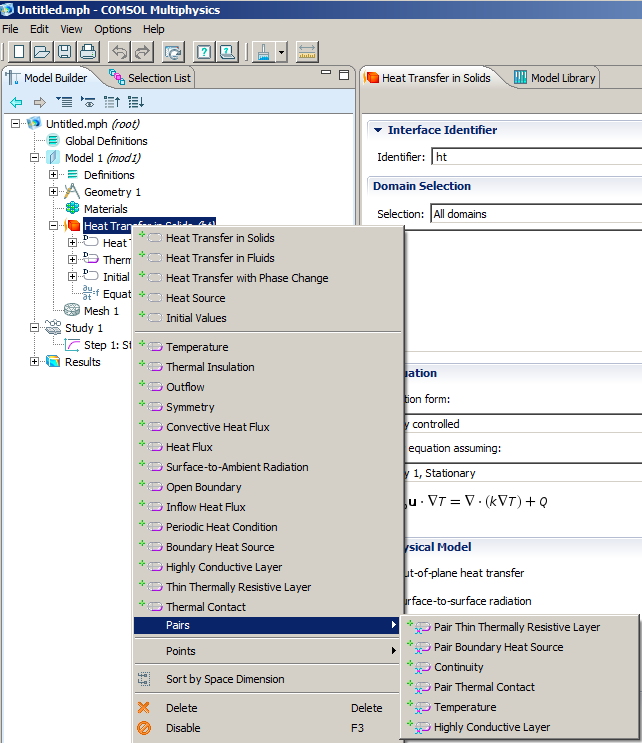
Task: Click the Identifier text field
Action: (535, 157)
